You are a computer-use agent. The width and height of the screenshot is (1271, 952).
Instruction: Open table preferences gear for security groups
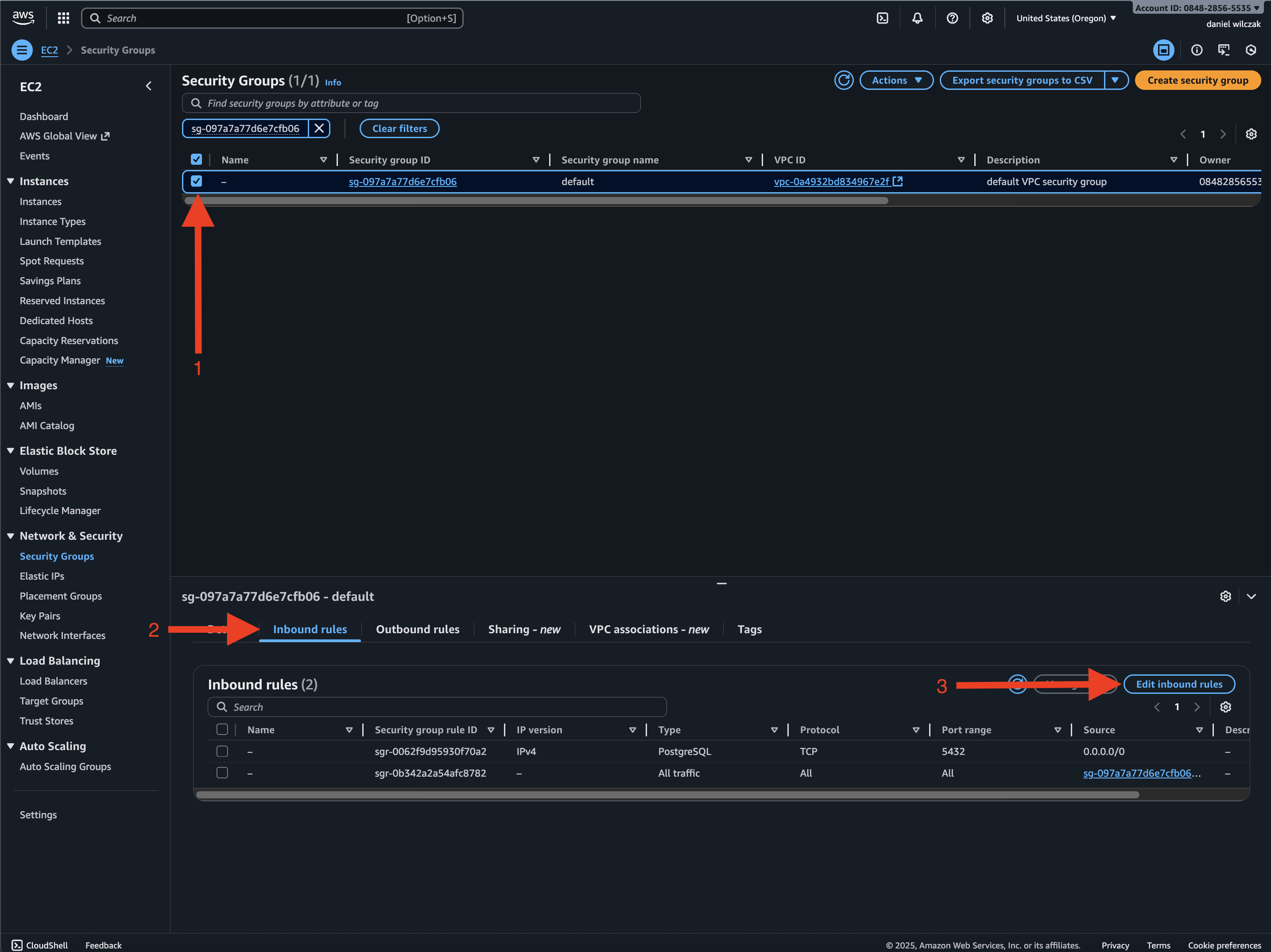pyautogui.click(x=1251, y=135)
